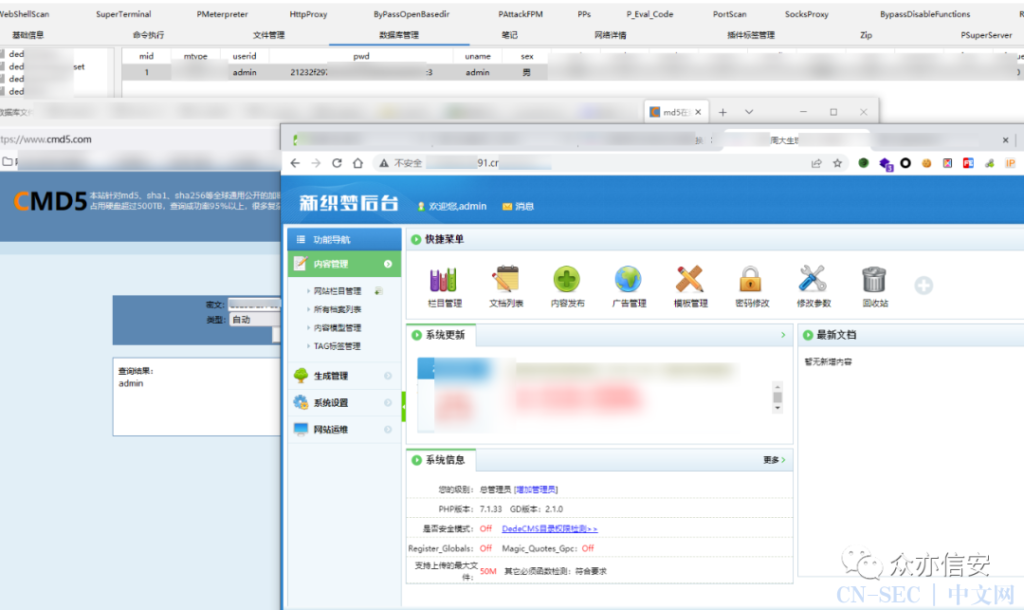The height and width of the screenshot is (610, 1024).
Task: Open the 增加管理员 link
Action: pos(536,489)
